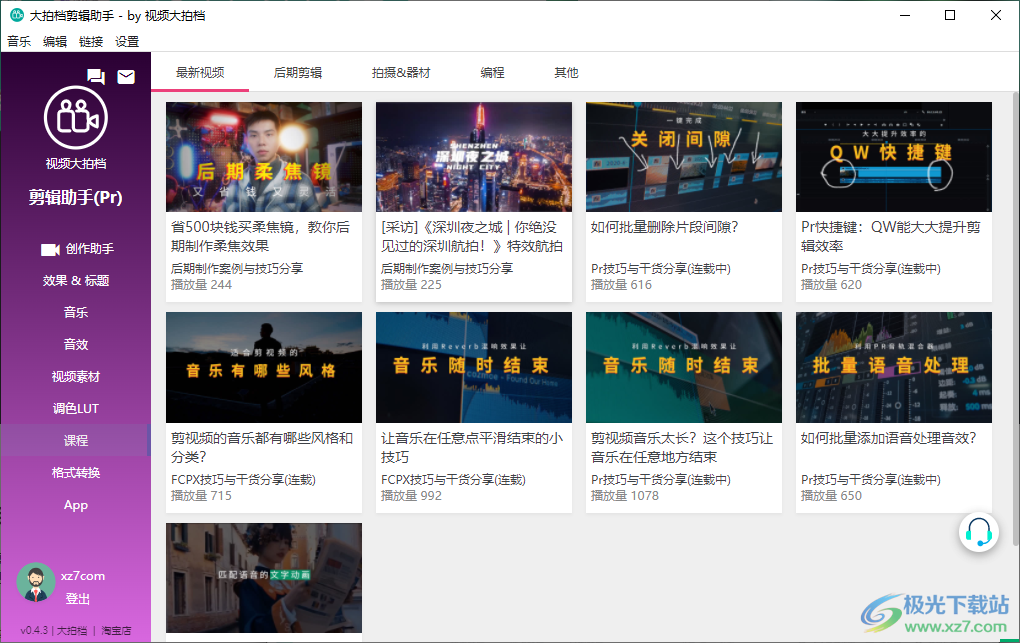Go to 创作助手 in the sidebar
The height and width of the screenshot is (643, 1020).
(x=75, y=249)
